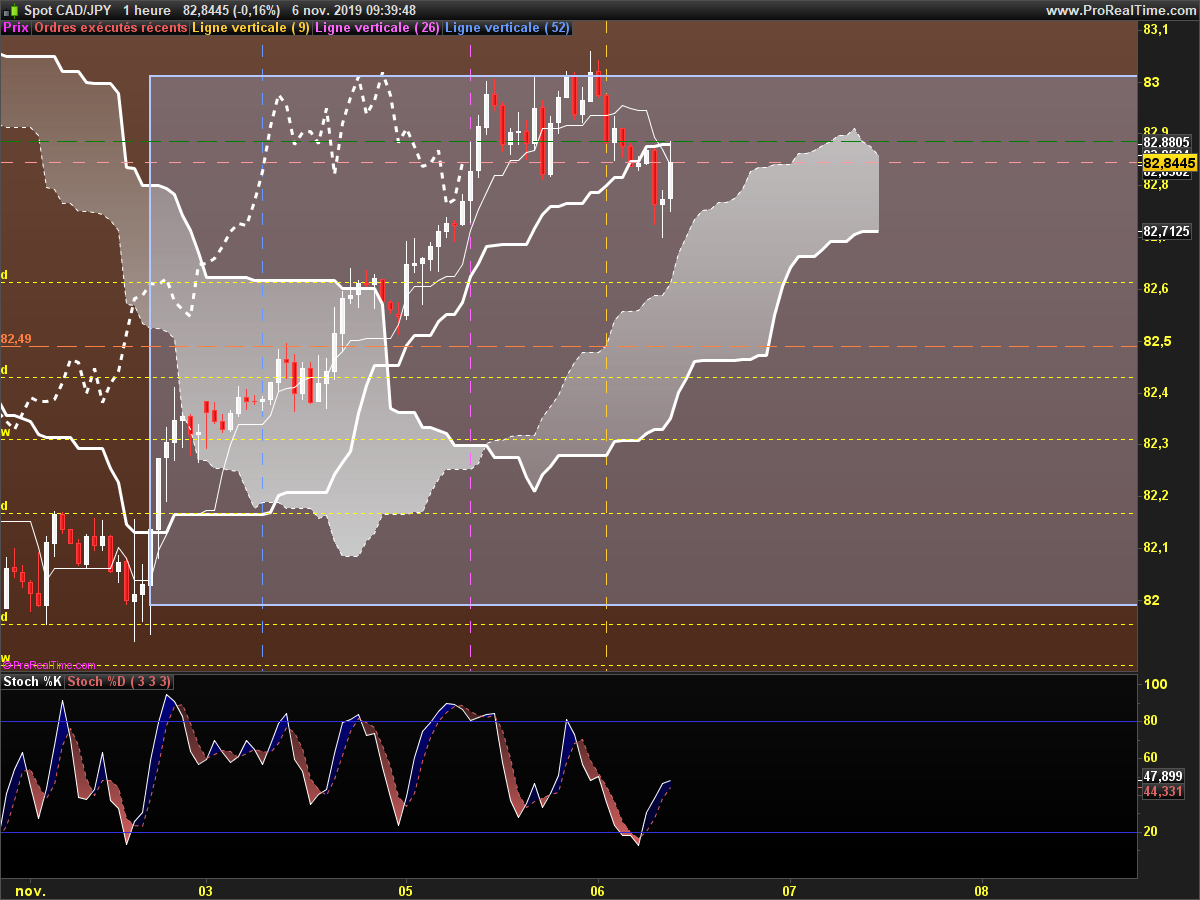The height and width of the screenshot is (900, 1200).
Task: Click the 60 level on stochastic scale
Action: [1152, 758]
